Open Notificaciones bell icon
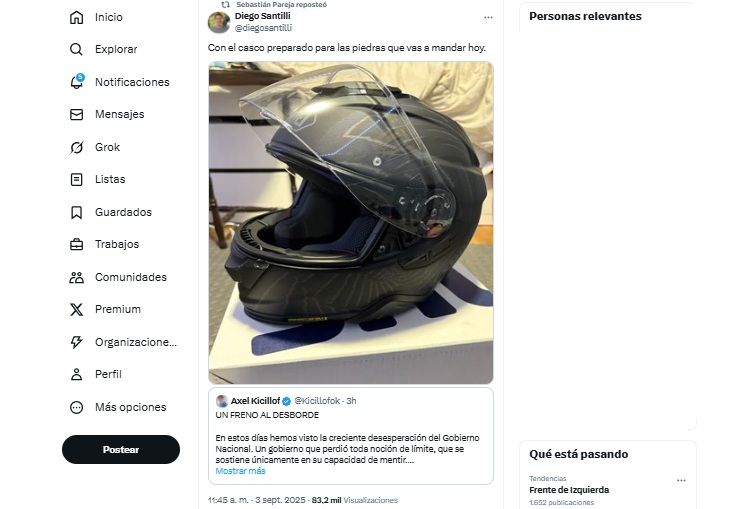The width and height of the screenshot is (753, 509). [77, 82]
